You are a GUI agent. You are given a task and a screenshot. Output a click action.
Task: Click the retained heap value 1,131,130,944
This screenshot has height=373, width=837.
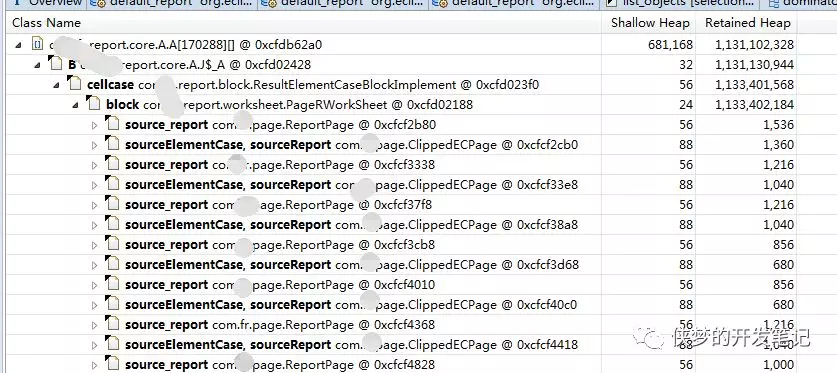(x=755, y=65)
